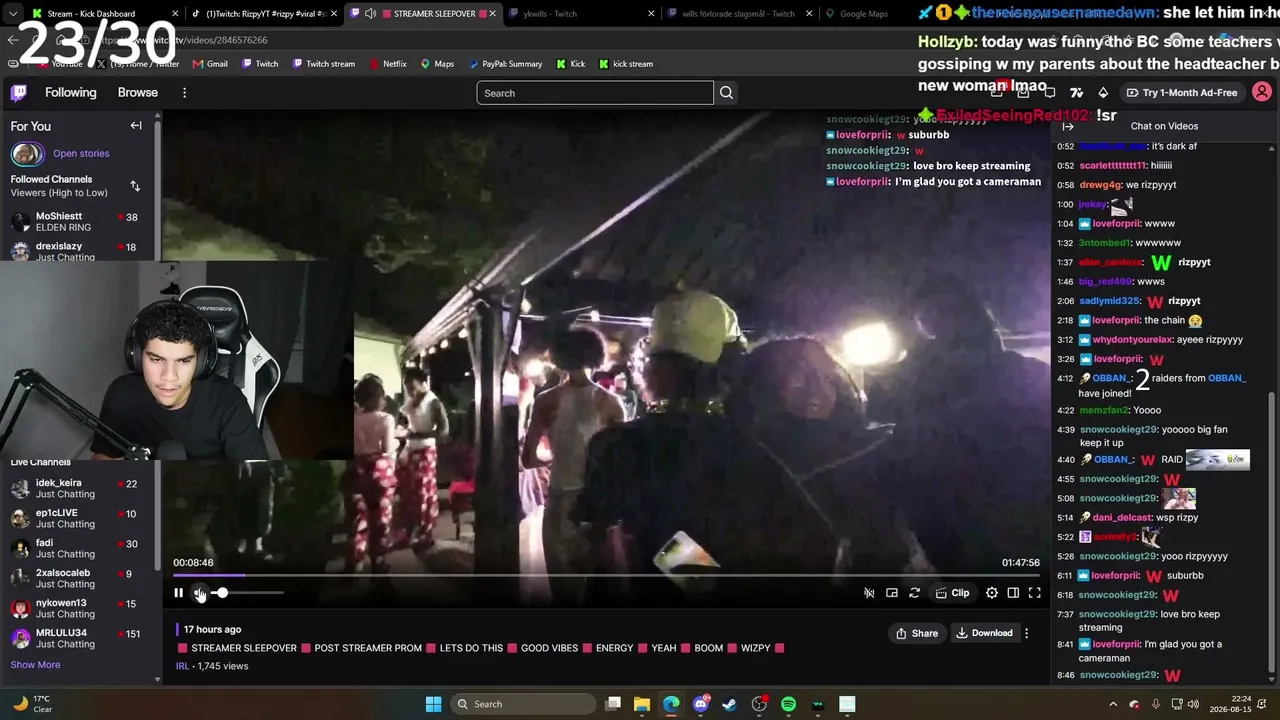Open Microsoft Edge from the taskbar
This screenshot has width=1280, height=720.
point(671,704)
